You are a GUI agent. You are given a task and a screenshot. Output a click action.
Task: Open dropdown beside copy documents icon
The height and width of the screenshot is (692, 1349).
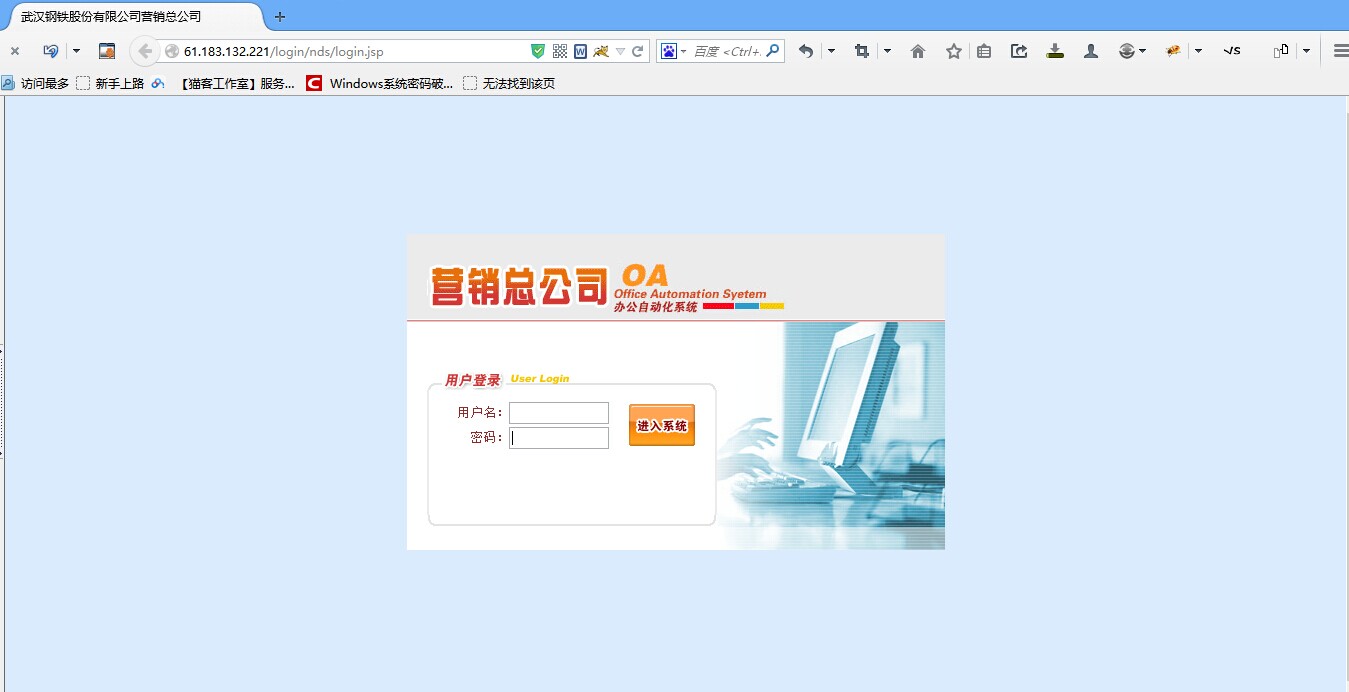(1306, 51)
